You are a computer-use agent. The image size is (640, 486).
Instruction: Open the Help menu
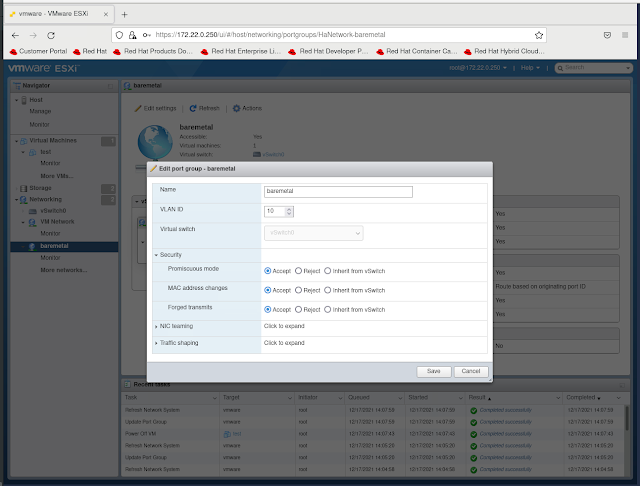click(530, 68)
